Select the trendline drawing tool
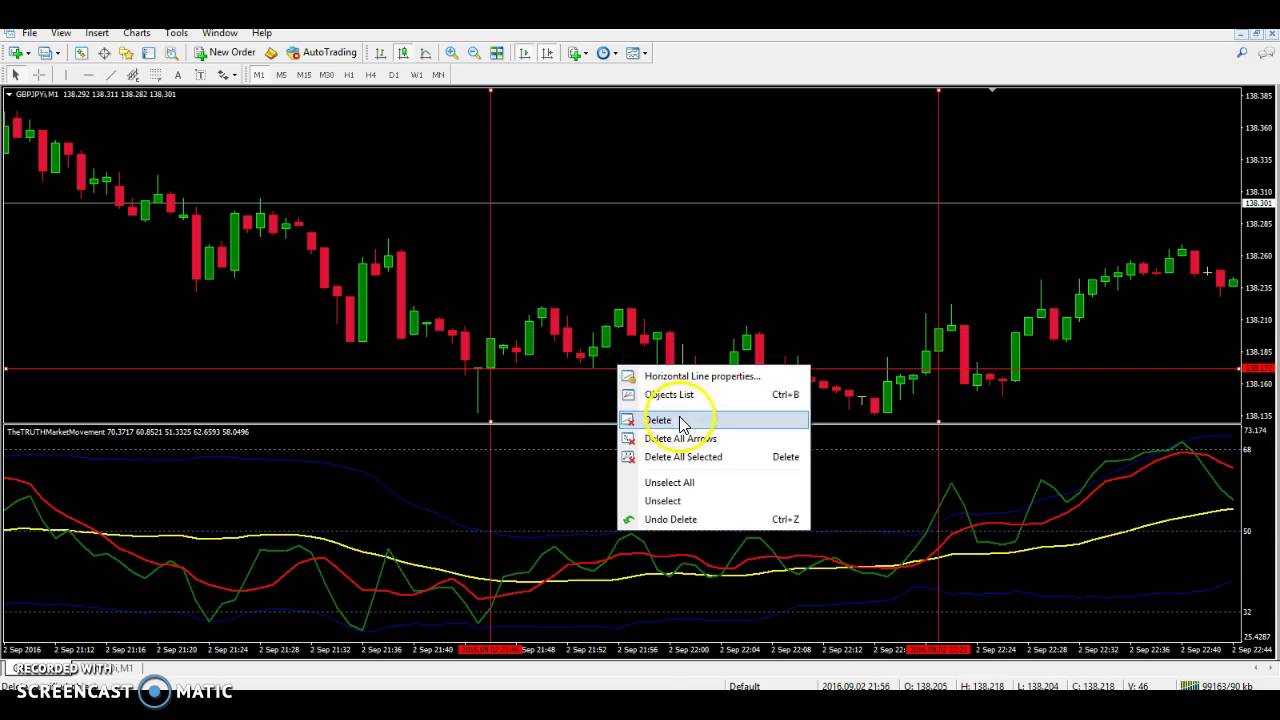 click(111, 75)
